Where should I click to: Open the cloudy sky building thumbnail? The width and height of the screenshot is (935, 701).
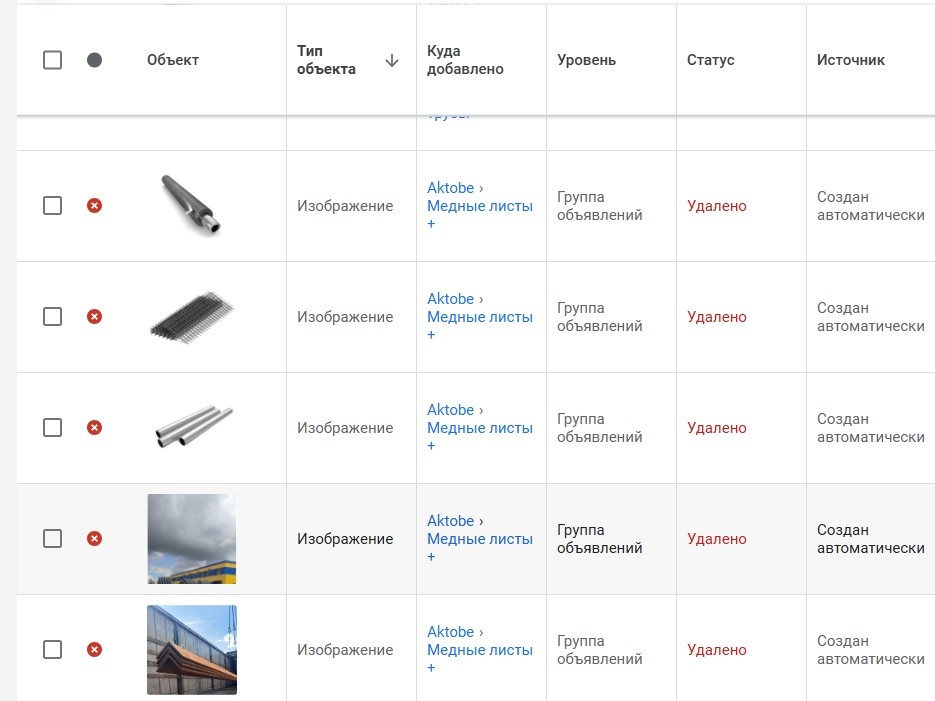(192, 539)
